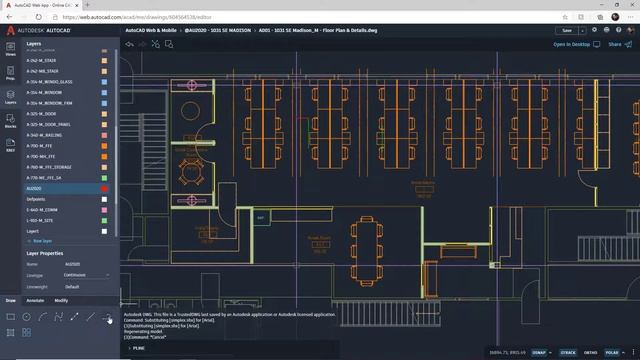Select the plain diagonal line tool
640x360 pixels.
coord(91,317)
